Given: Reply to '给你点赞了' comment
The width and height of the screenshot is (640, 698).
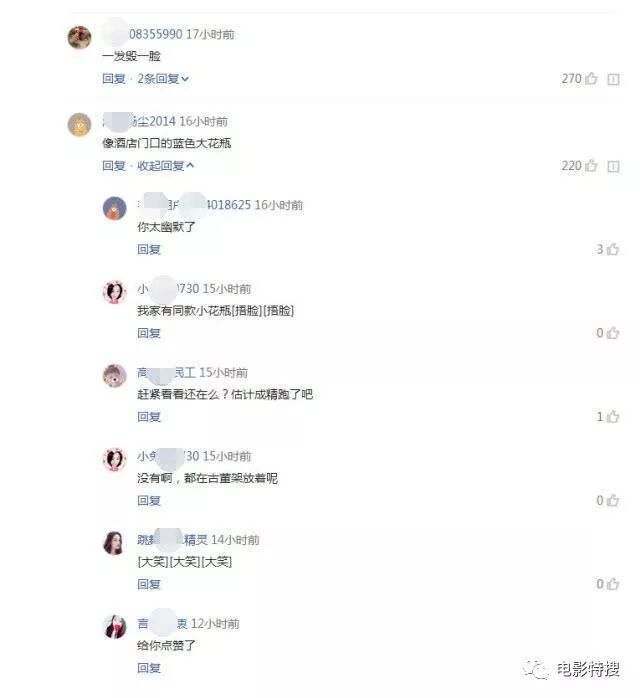Looking at the screenshot, I should [149, 668].
